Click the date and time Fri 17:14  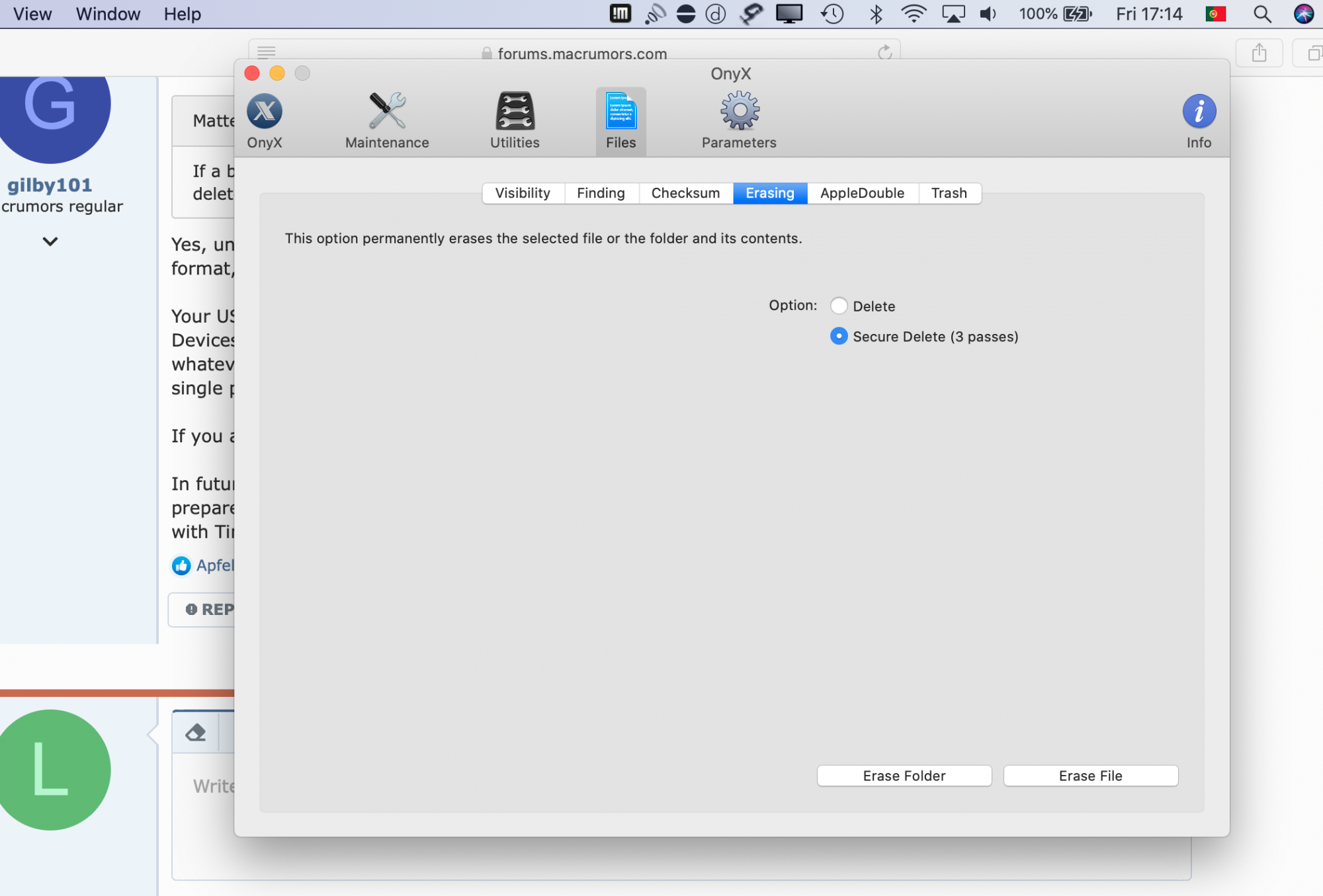click(1149, 14)
